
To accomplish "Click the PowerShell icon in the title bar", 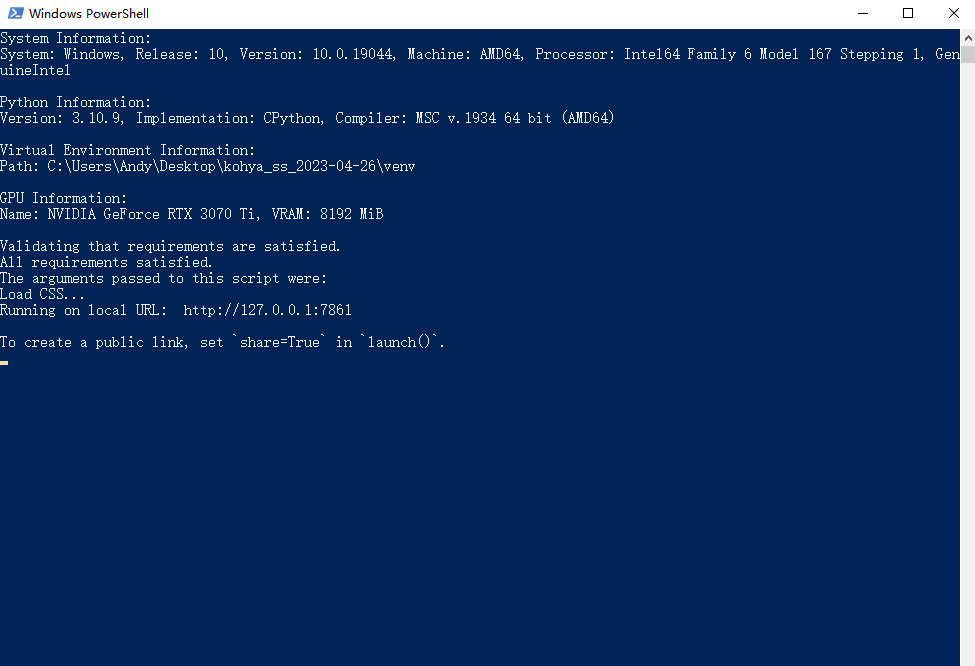I will 14,14.
